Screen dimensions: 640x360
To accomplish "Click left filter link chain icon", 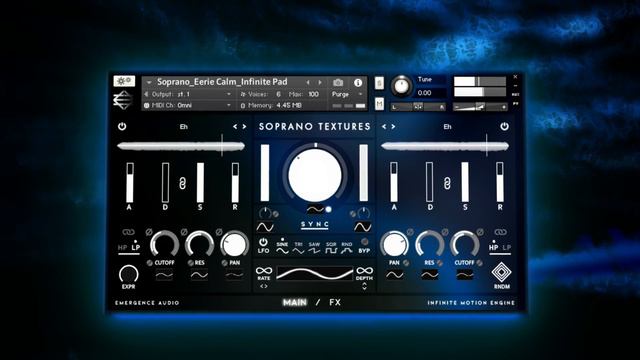I will coord(128,232).
